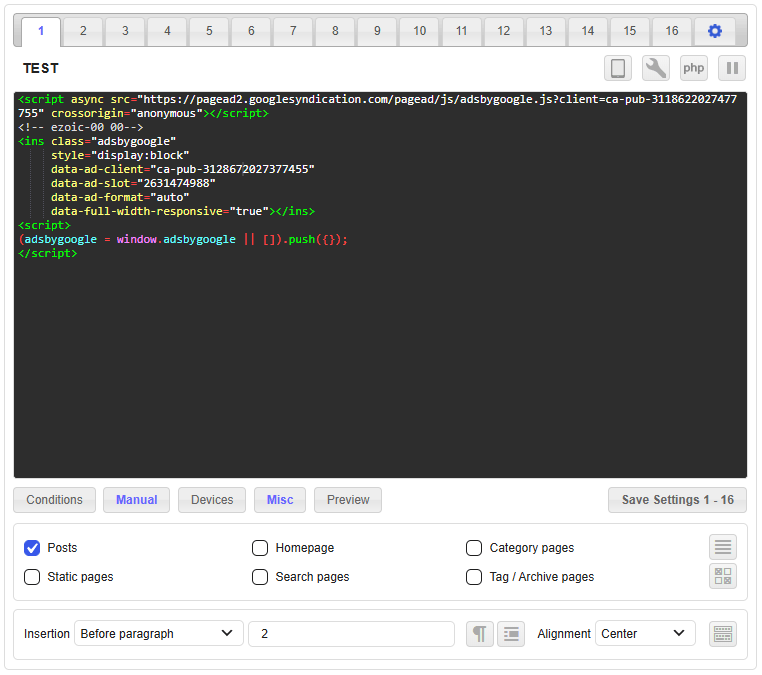Switch to block tab 2
The height and width of the screenshot is (675, 762).
pyautogui.click(x=83, y=32)
